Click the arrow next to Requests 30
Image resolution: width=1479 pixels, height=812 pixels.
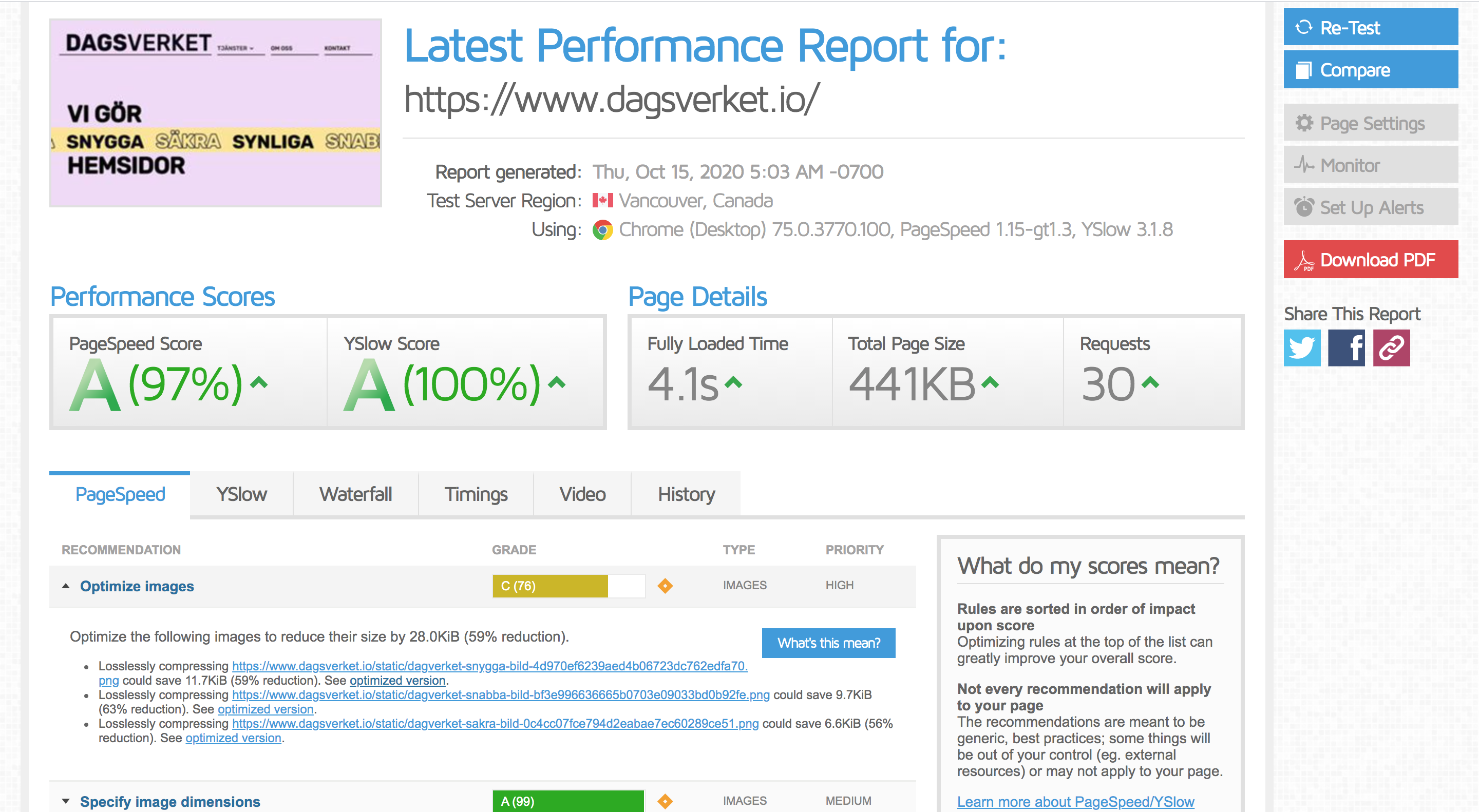1150,382
